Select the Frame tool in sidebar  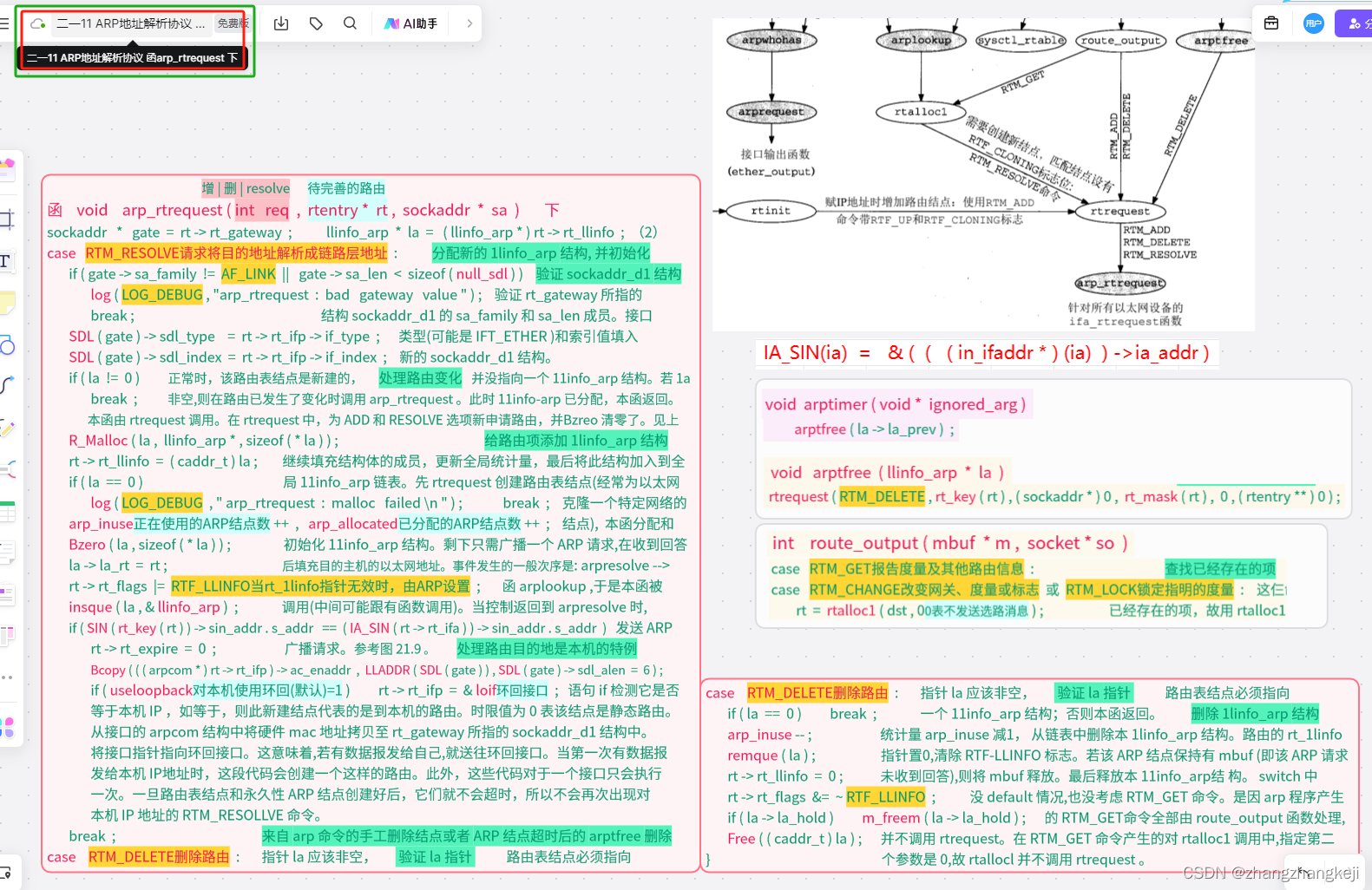click(x=6, y=219)
